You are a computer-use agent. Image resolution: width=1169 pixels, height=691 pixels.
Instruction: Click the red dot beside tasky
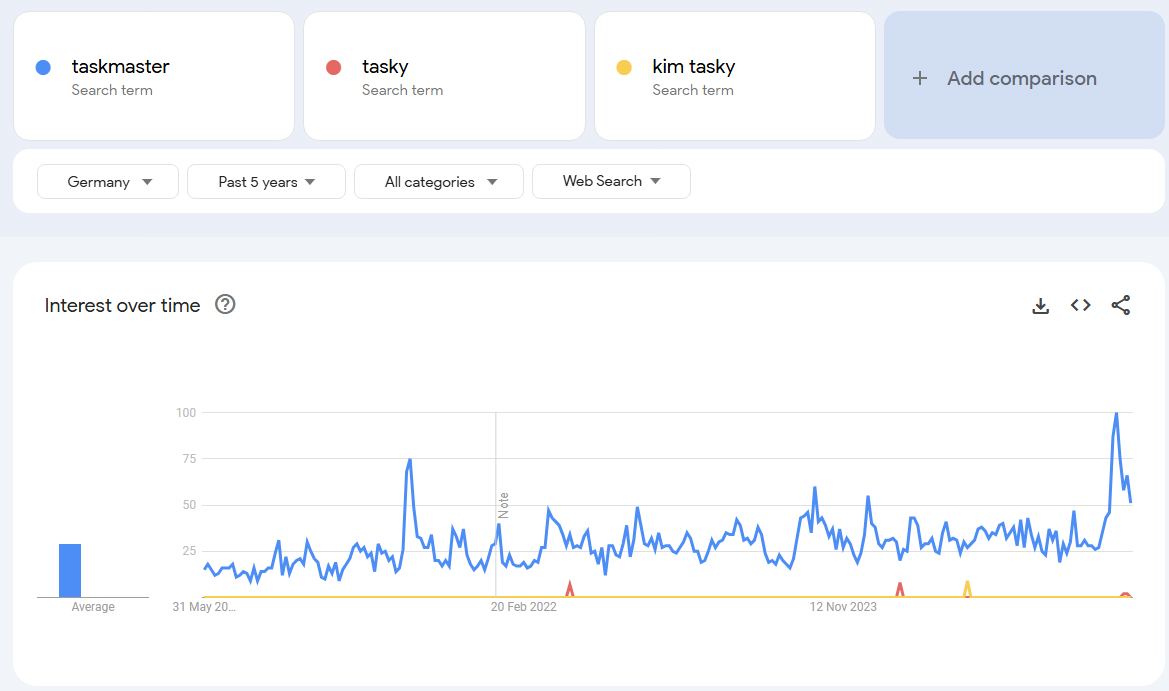(x=334, y=67)
